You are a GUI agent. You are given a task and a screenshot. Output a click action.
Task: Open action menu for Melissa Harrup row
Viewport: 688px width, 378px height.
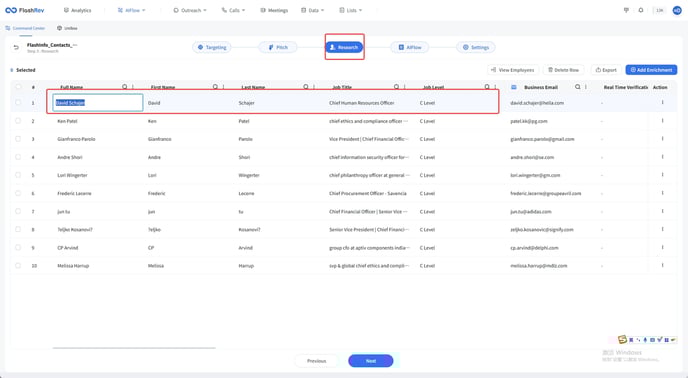pyautogui.click(x=663, y=265)
